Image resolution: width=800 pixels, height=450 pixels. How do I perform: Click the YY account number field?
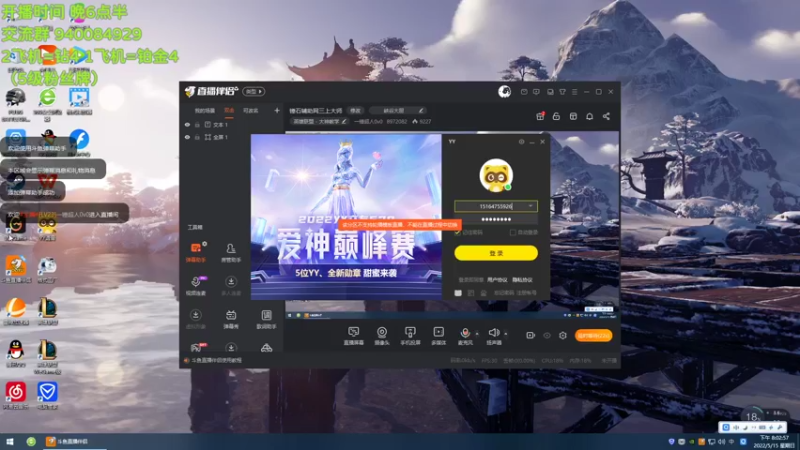click(496, 206)
